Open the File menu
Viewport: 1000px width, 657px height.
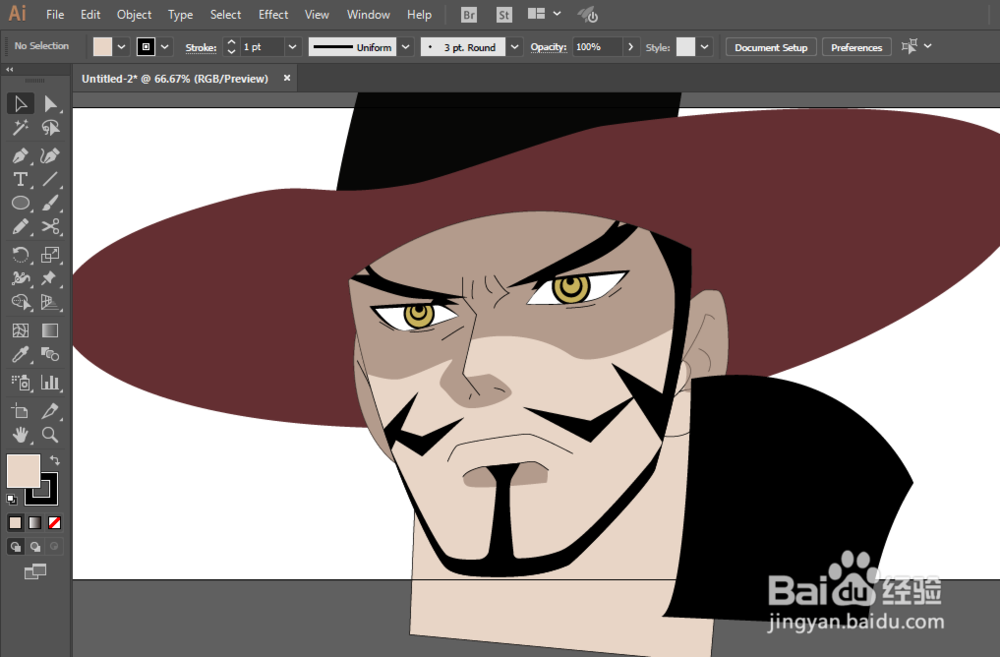click(x=55, y=15)
